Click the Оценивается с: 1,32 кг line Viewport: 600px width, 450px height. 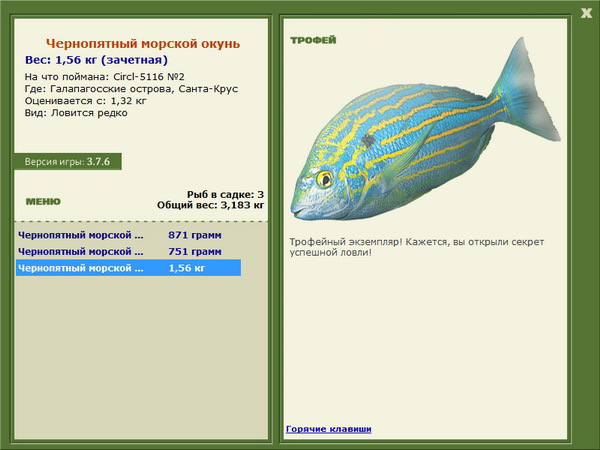click(86, 101)
